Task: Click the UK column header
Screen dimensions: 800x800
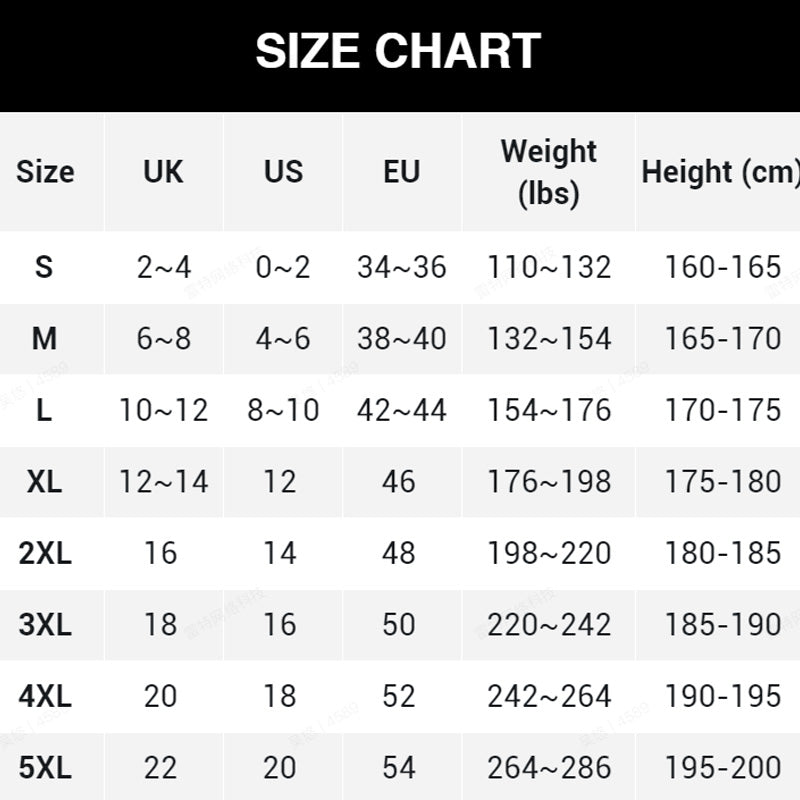Action: coord(163,171)
